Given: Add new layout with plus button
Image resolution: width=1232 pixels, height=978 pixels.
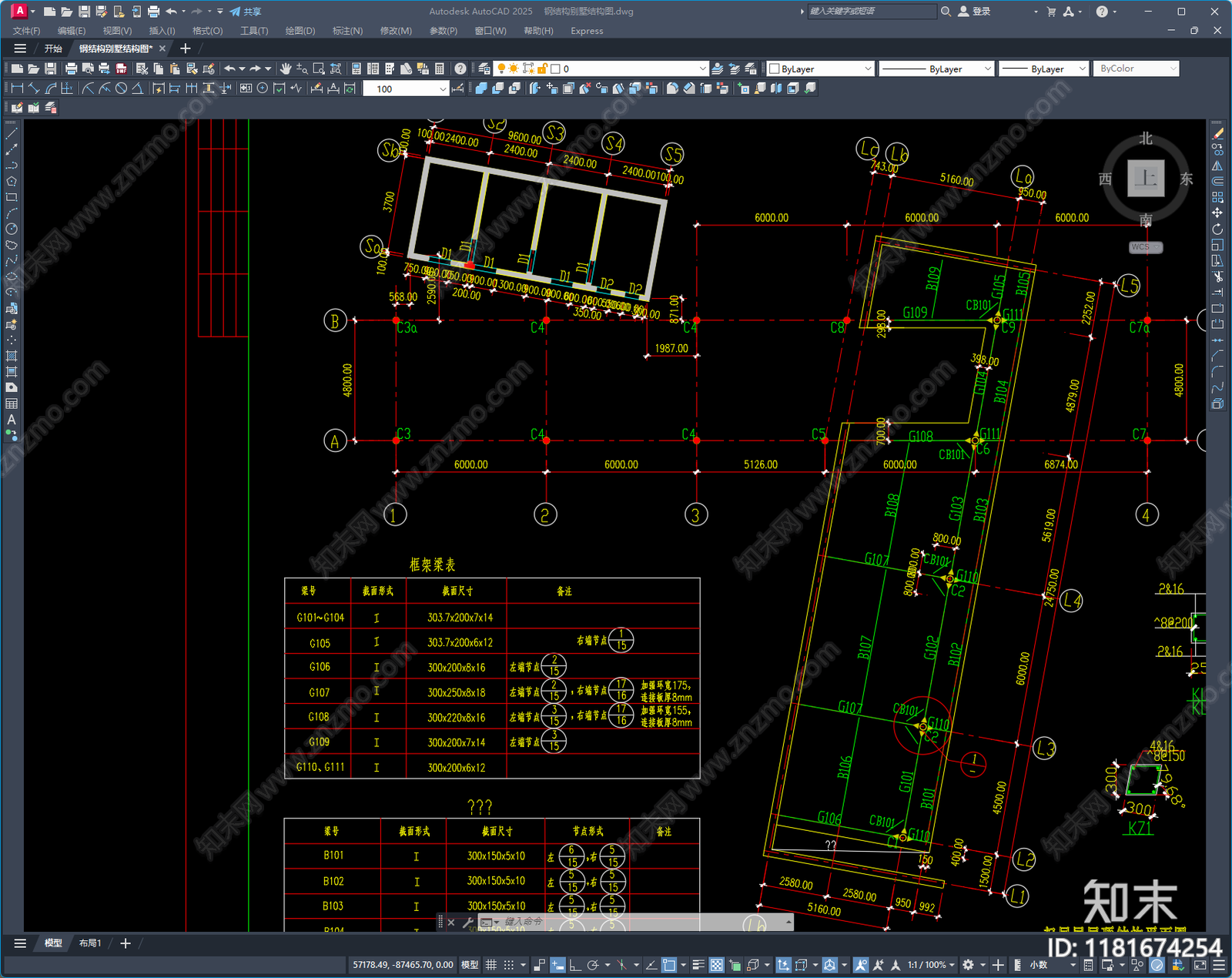Looking at the screenshot, I should coord(126,943).
